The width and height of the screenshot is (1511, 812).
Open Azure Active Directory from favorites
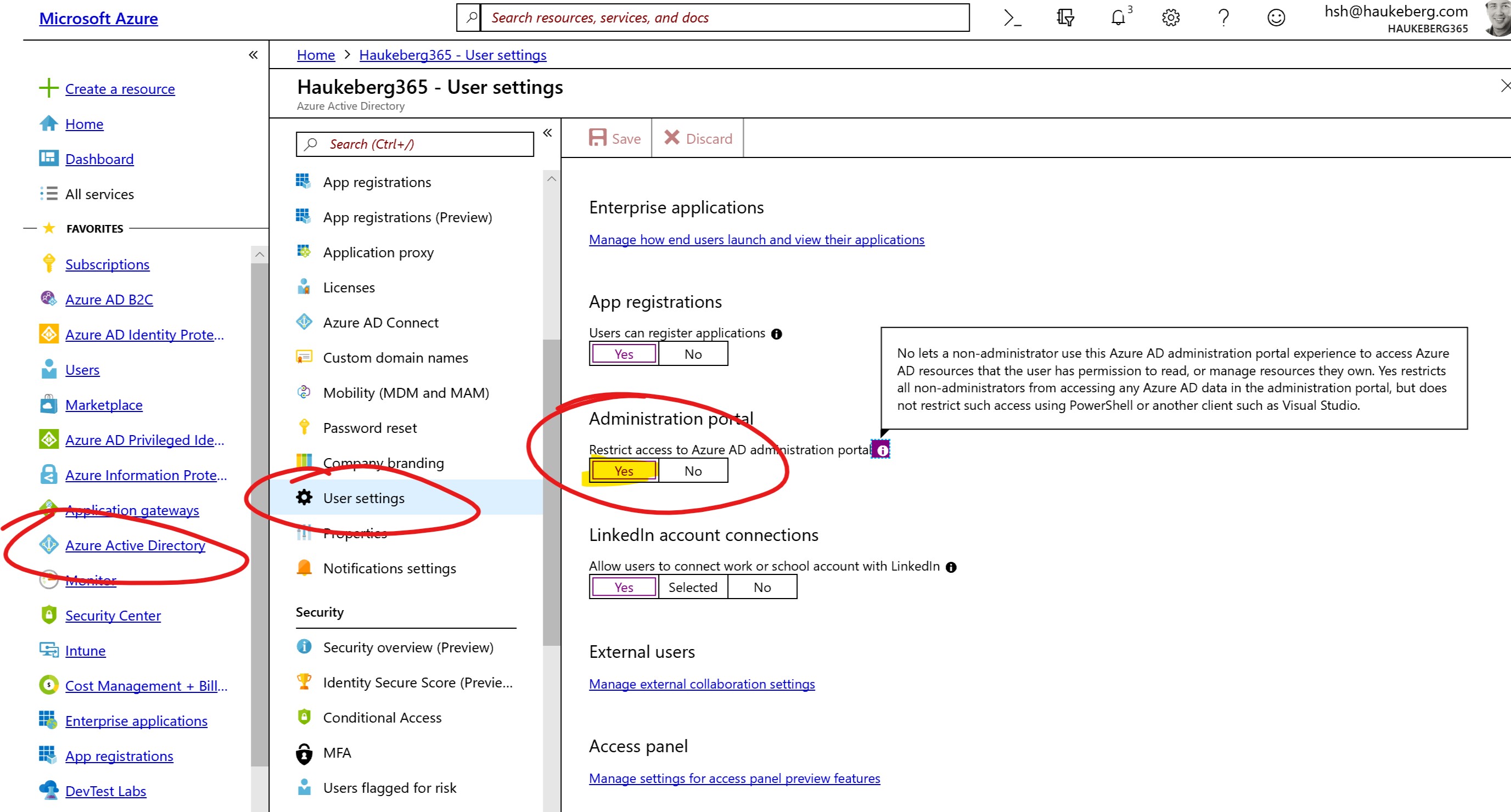click(135, 545)
